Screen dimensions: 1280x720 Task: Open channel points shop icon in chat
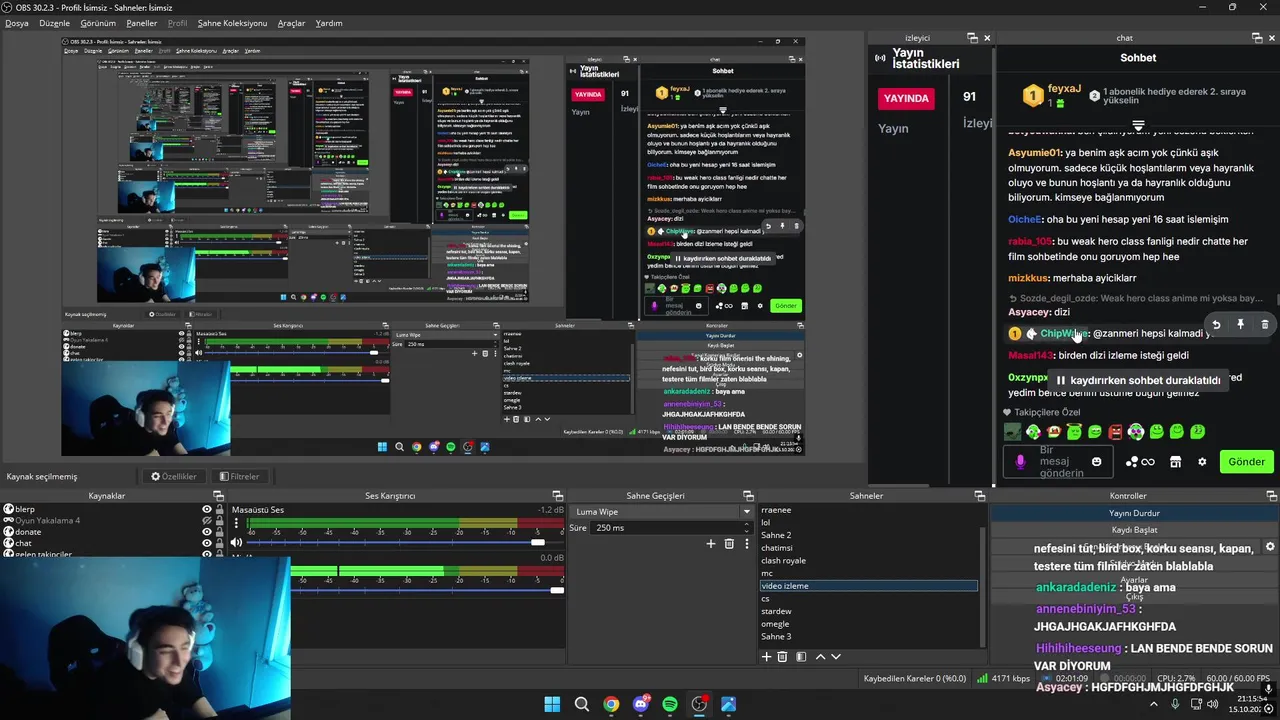pos(1175,462)
